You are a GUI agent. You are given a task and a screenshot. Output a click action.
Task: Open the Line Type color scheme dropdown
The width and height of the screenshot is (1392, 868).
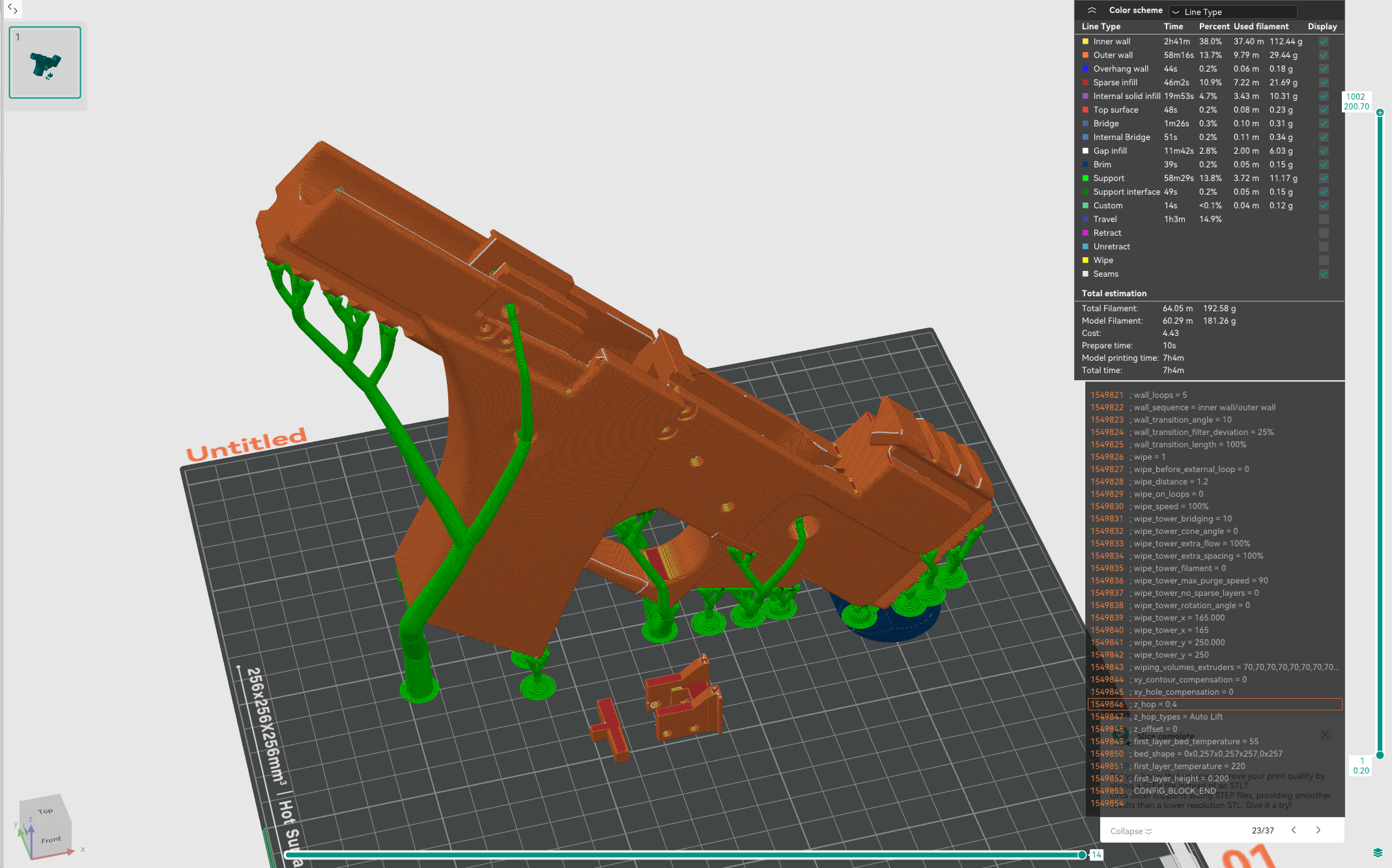coord(1232,12)
